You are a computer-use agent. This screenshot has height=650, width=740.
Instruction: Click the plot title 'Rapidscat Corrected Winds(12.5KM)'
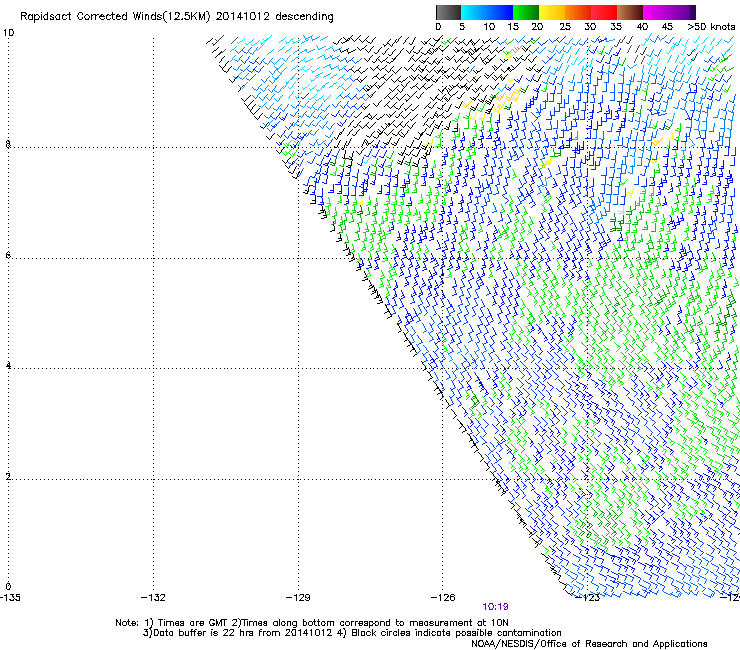pos(115,17)
